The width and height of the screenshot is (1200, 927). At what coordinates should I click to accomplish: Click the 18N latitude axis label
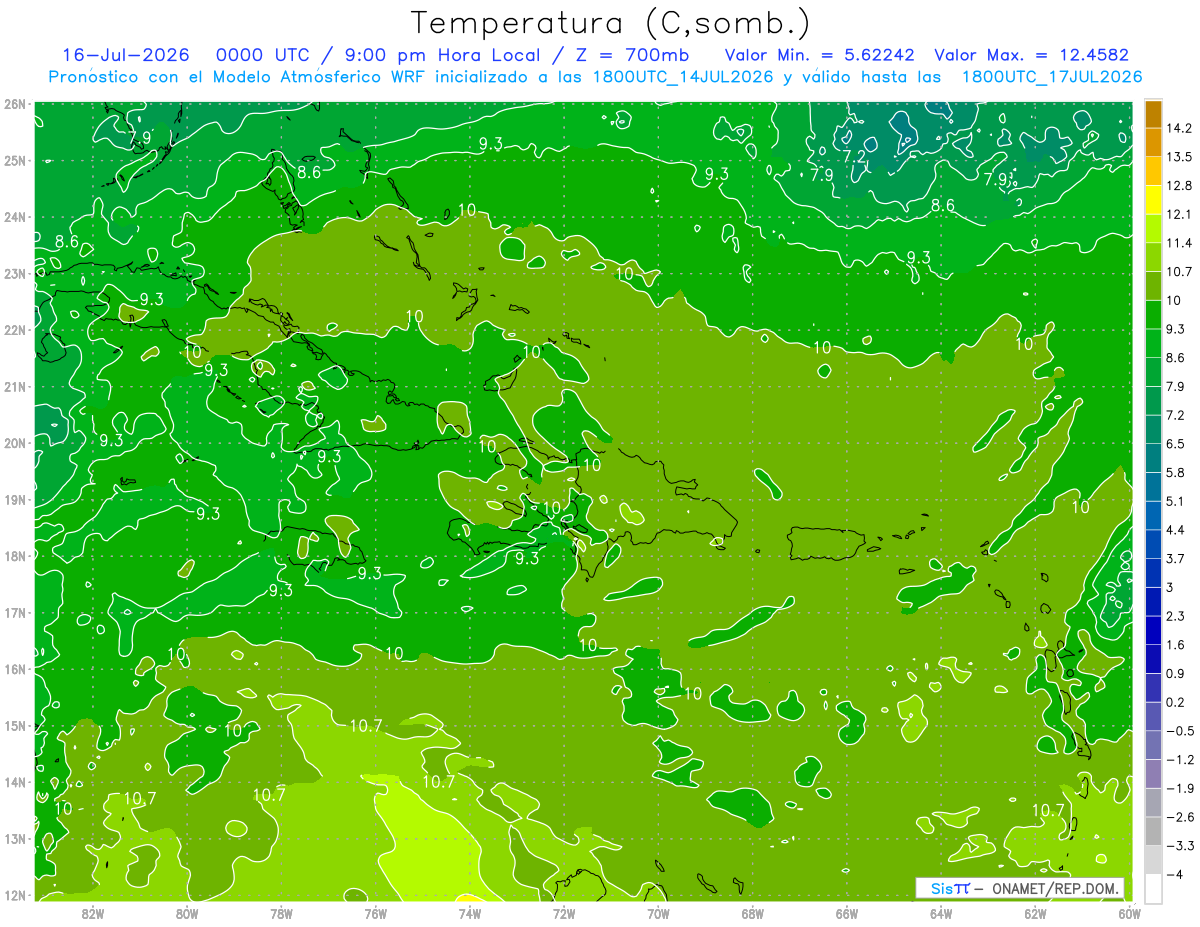[x=14, y=556]
